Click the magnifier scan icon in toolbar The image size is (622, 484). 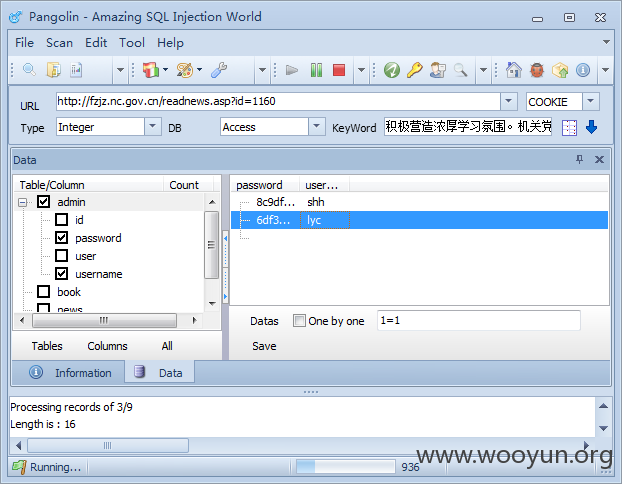tap(29, 70)
